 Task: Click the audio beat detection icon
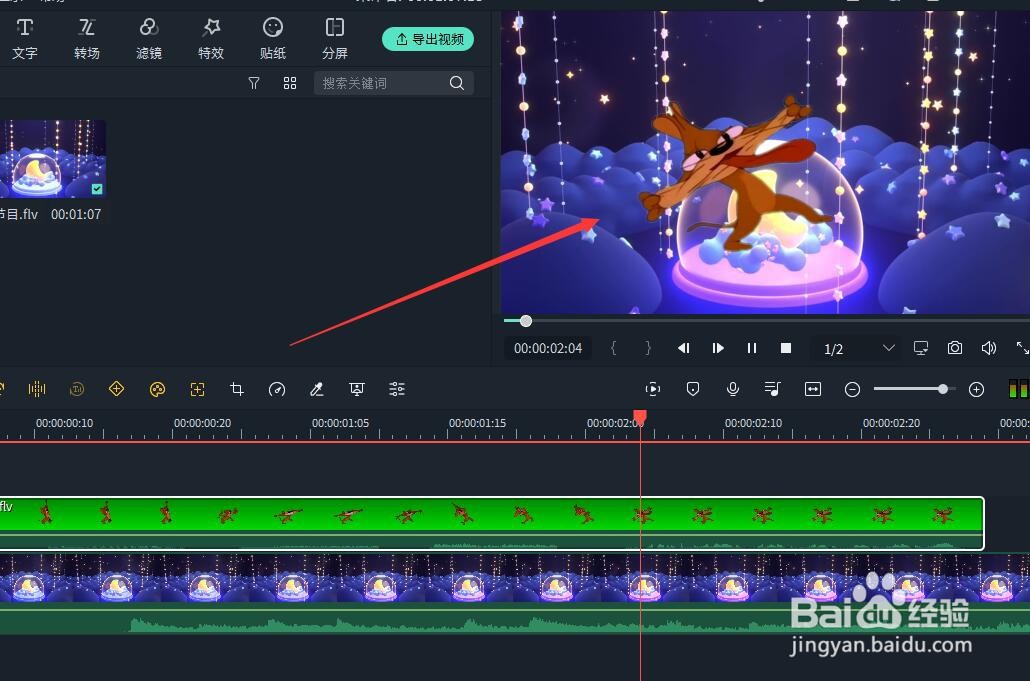click(x=37, y=389)
